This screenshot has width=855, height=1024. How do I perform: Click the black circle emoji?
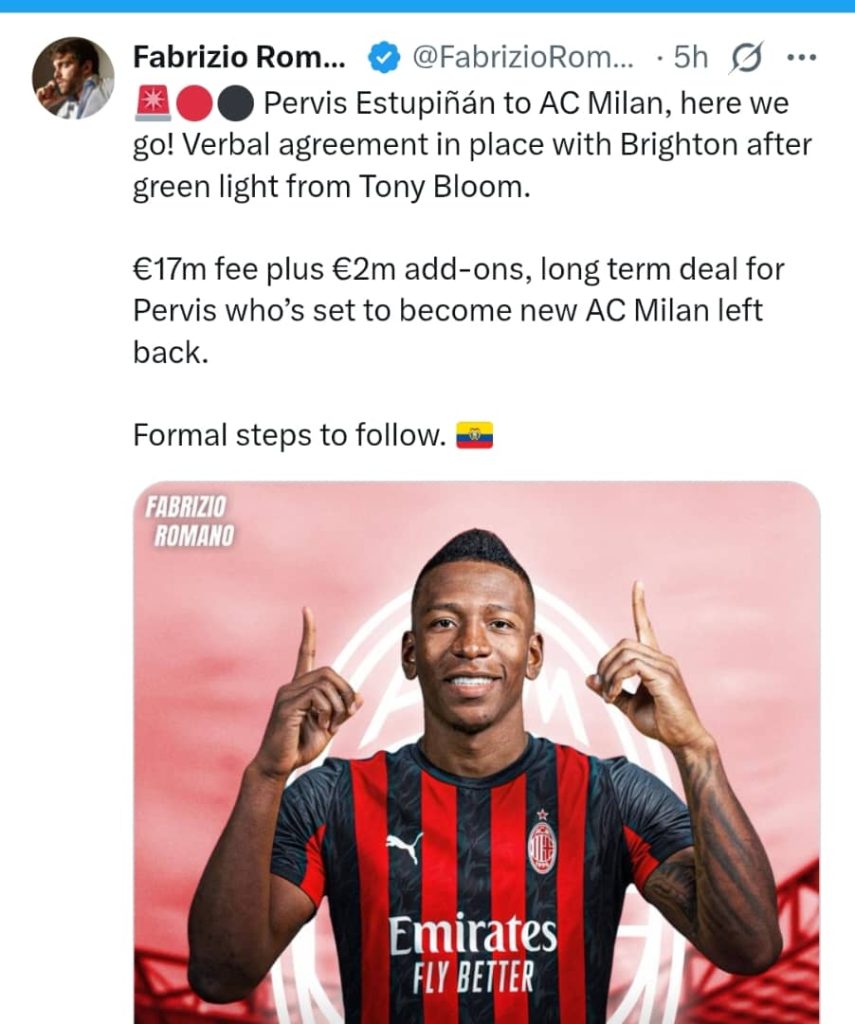[235, 104]
